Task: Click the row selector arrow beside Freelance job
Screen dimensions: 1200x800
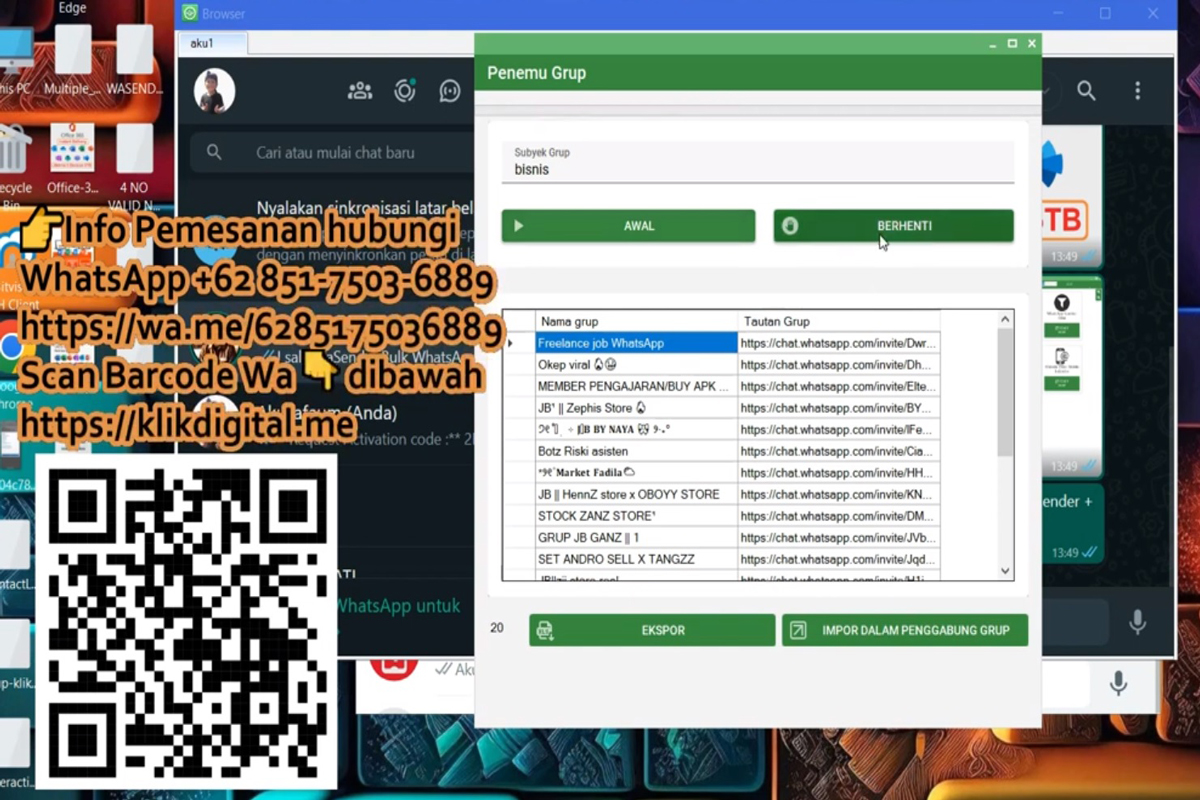Action: pyautogui.click(x=513, y=343)
